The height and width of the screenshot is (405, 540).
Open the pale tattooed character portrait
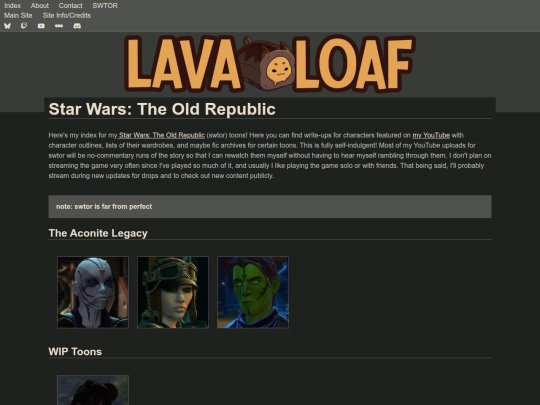(x=93, y=292)
